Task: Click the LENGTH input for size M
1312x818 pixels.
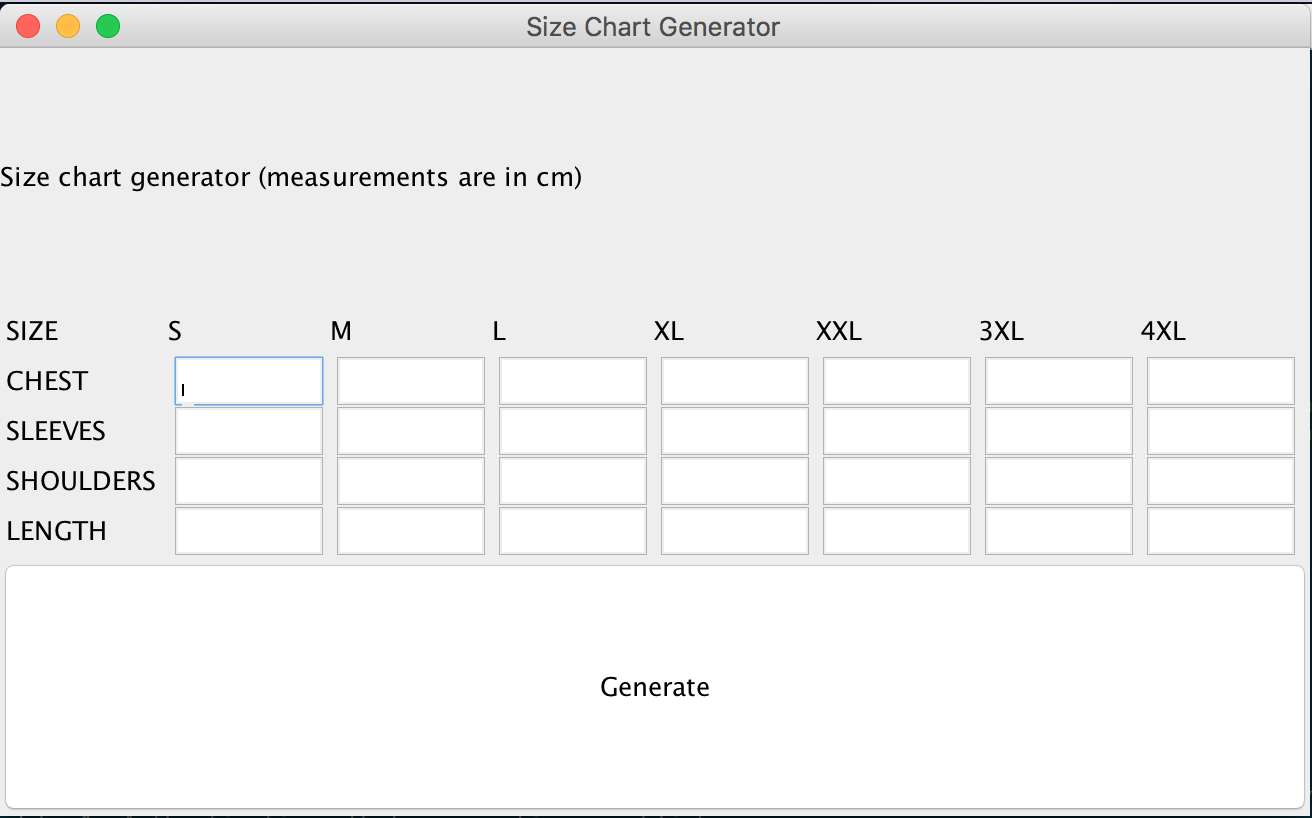Action: (411, 531)
